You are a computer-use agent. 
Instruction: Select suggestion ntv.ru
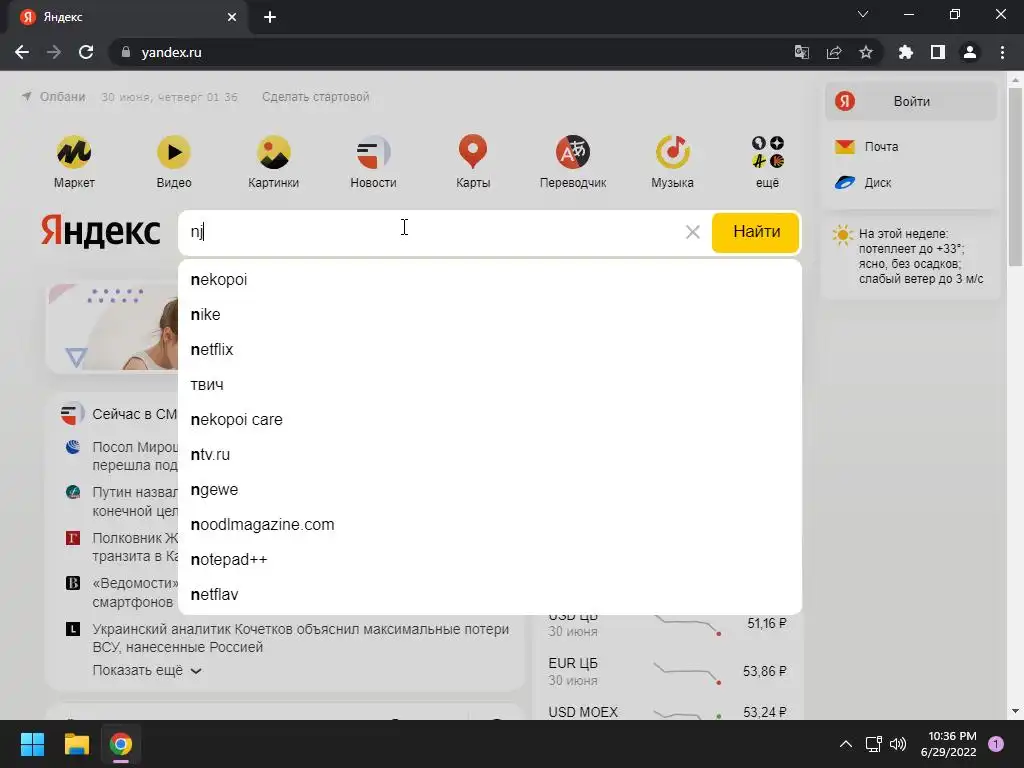point(490,455)
